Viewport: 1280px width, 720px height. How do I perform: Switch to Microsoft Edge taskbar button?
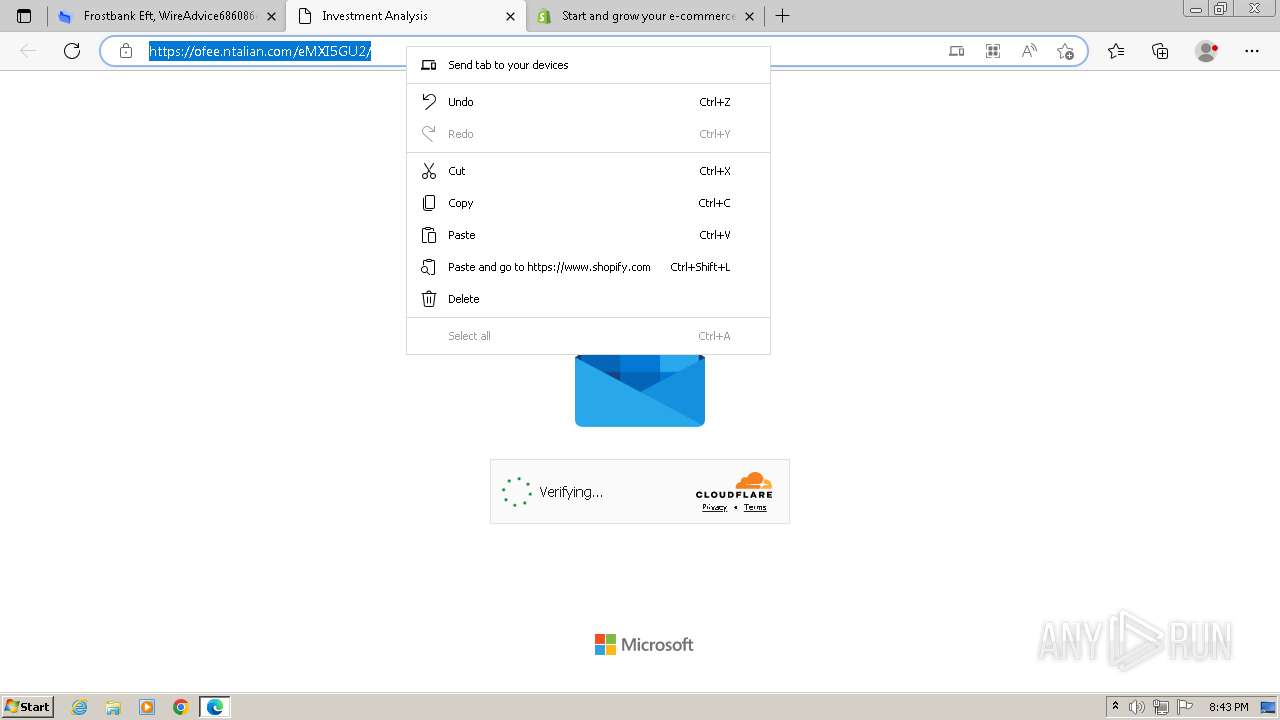pos(215,707)
